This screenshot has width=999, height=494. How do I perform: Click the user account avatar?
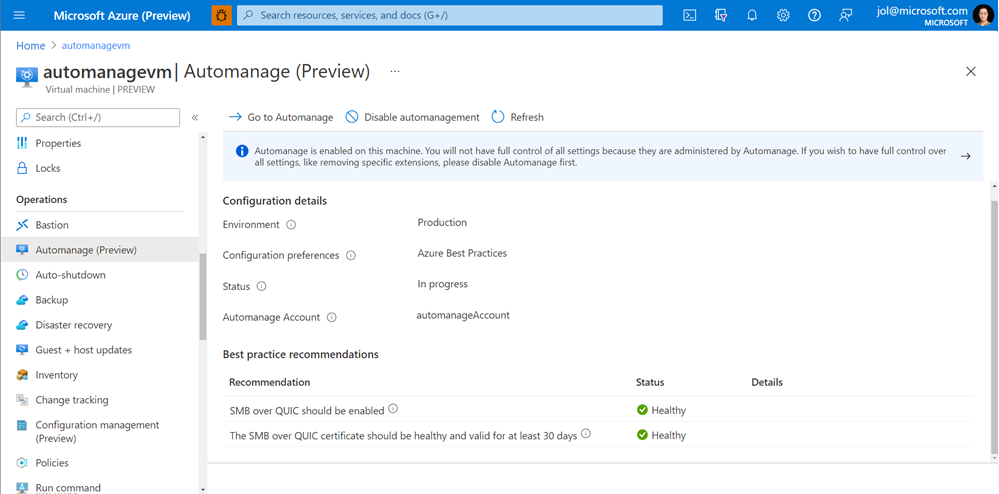[x=983, y=15]
